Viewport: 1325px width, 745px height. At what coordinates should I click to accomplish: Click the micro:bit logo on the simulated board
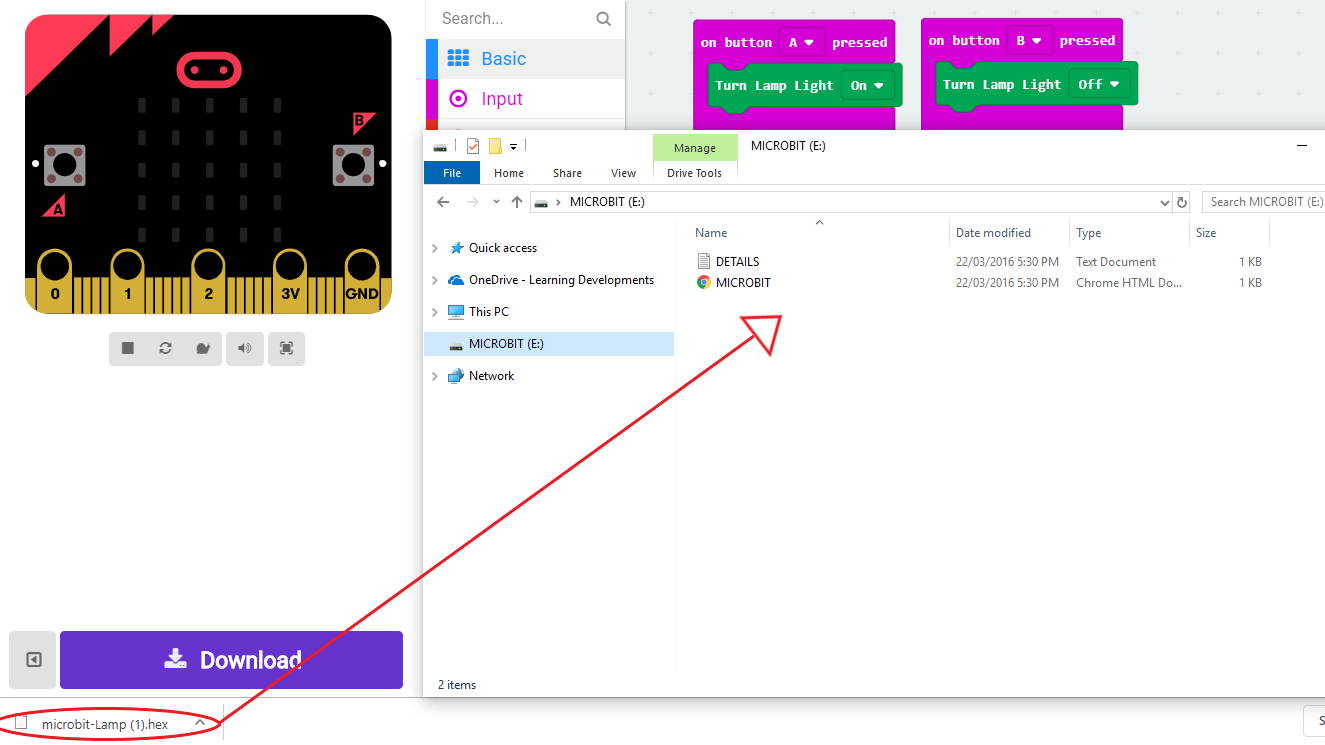point(209,69)
